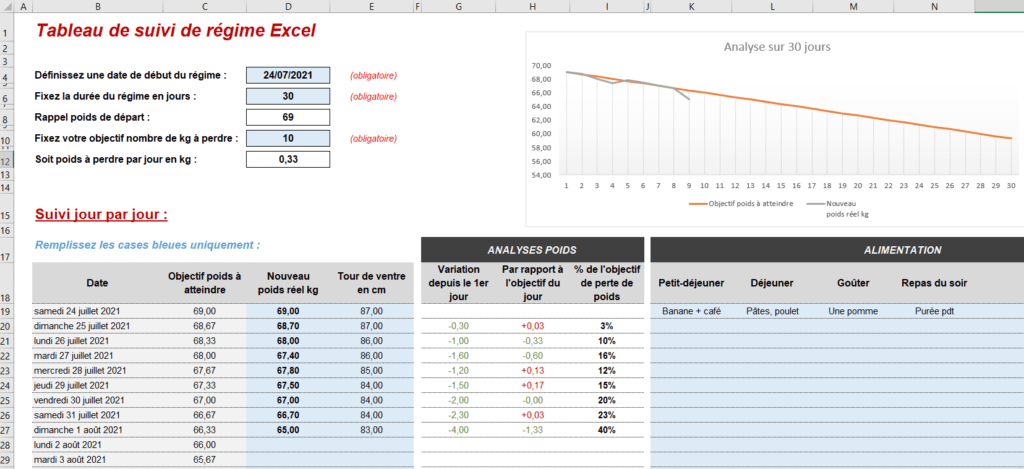Select the variation cell -1,60

(x=458, y=355)
